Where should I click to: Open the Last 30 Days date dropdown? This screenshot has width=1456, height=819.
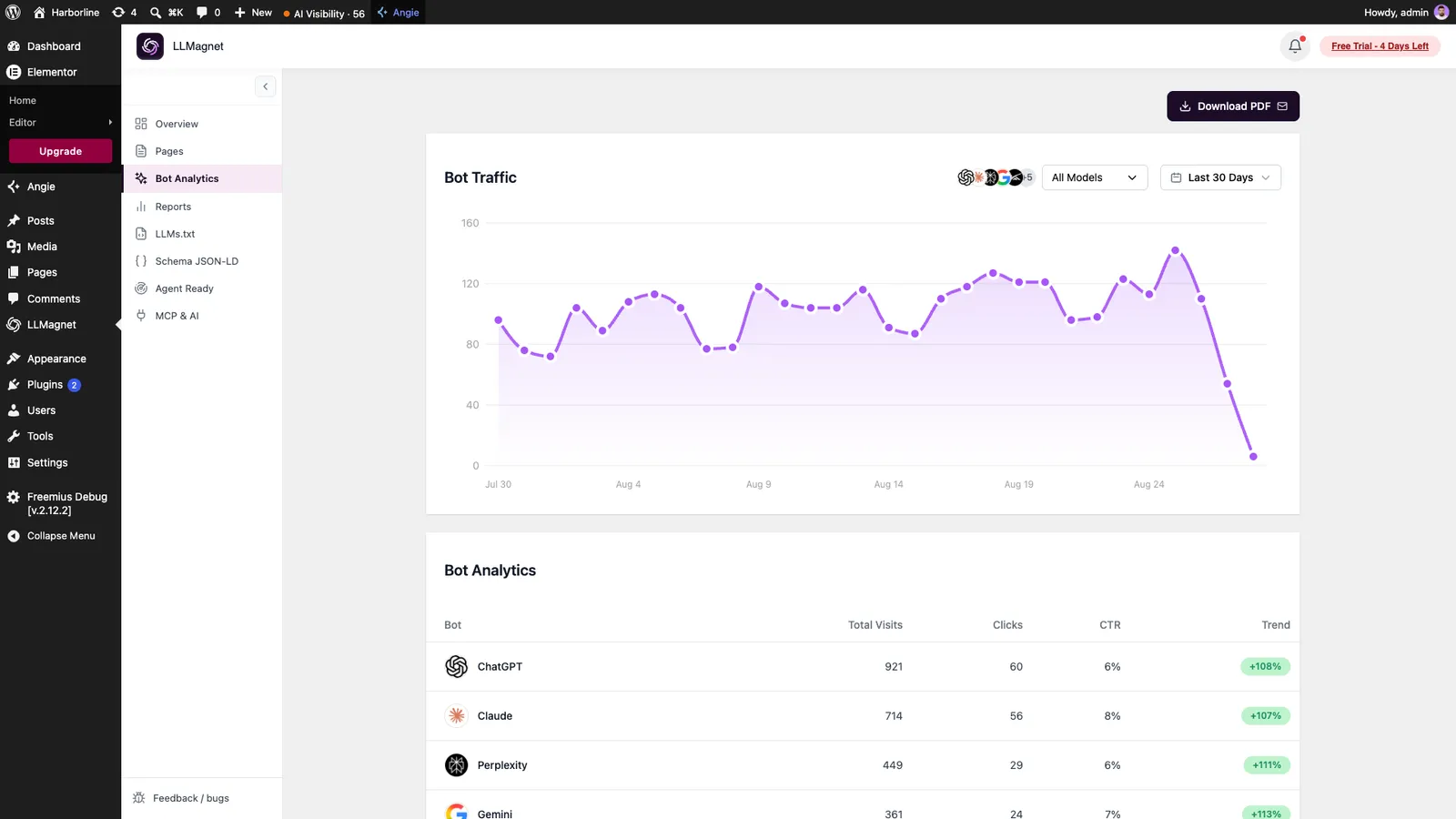[x=1220, y=177]
